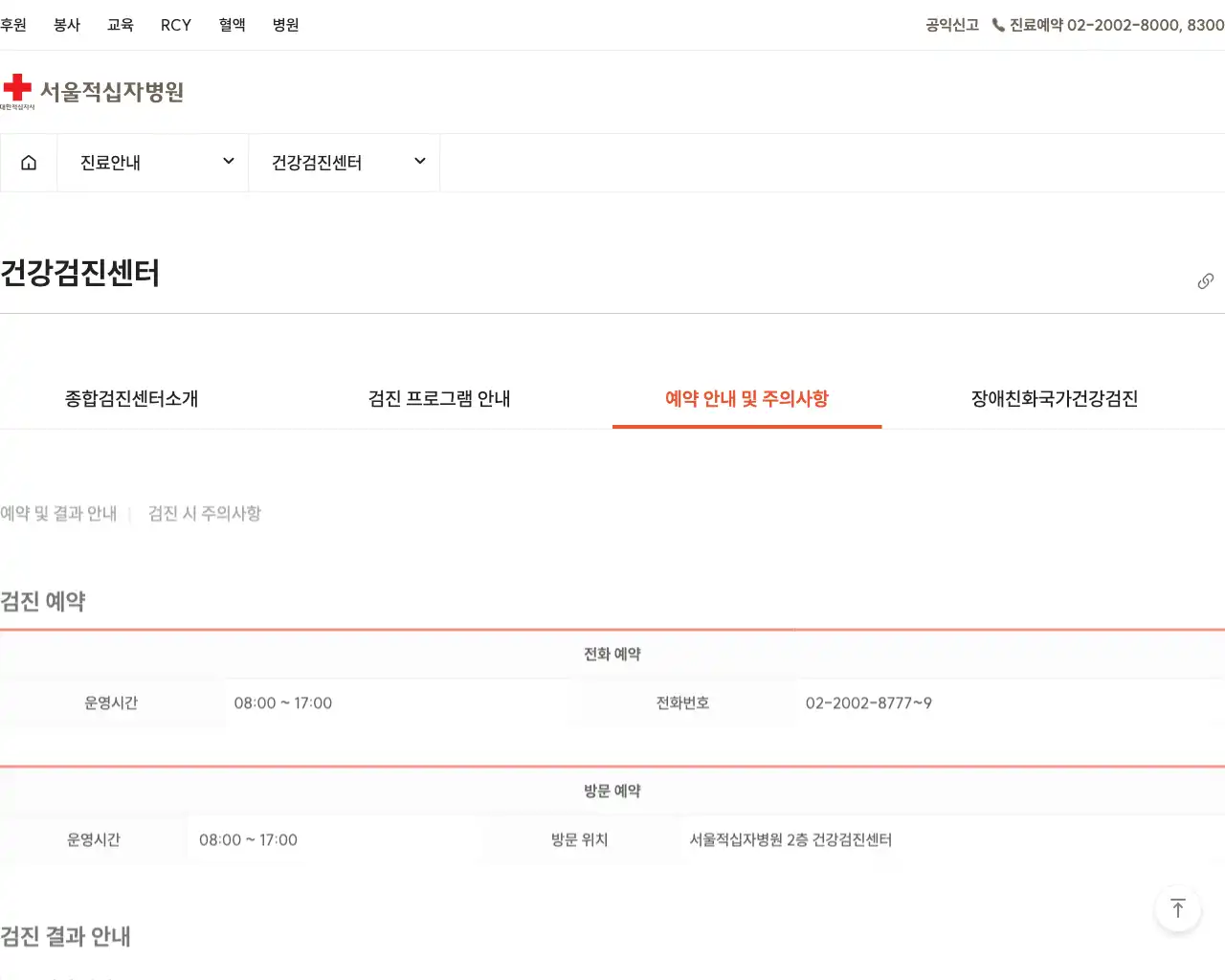This screenshot has width=1225, height=980.
Task: Click the home icon in breadcrumb bar
Action: tap(29, 163)
